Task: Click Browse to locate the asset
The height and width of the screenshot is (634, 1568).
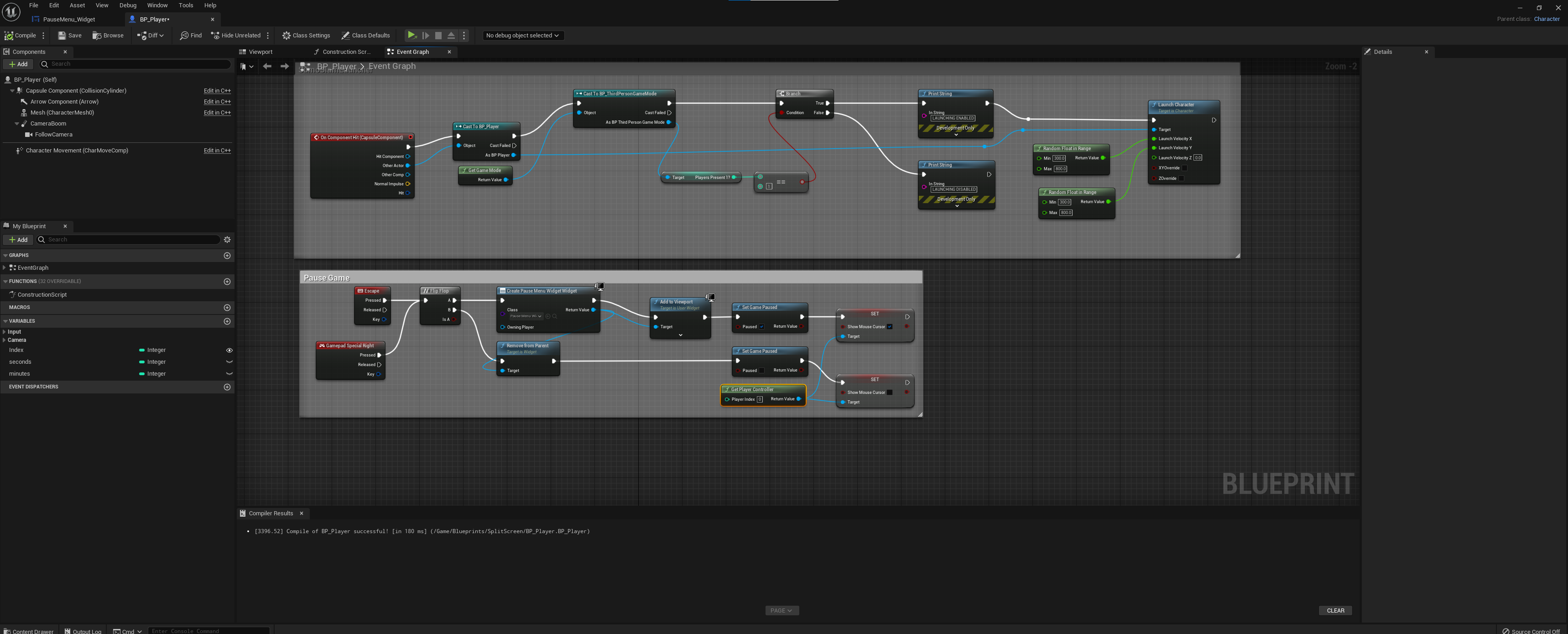Action: pos(108,35)
